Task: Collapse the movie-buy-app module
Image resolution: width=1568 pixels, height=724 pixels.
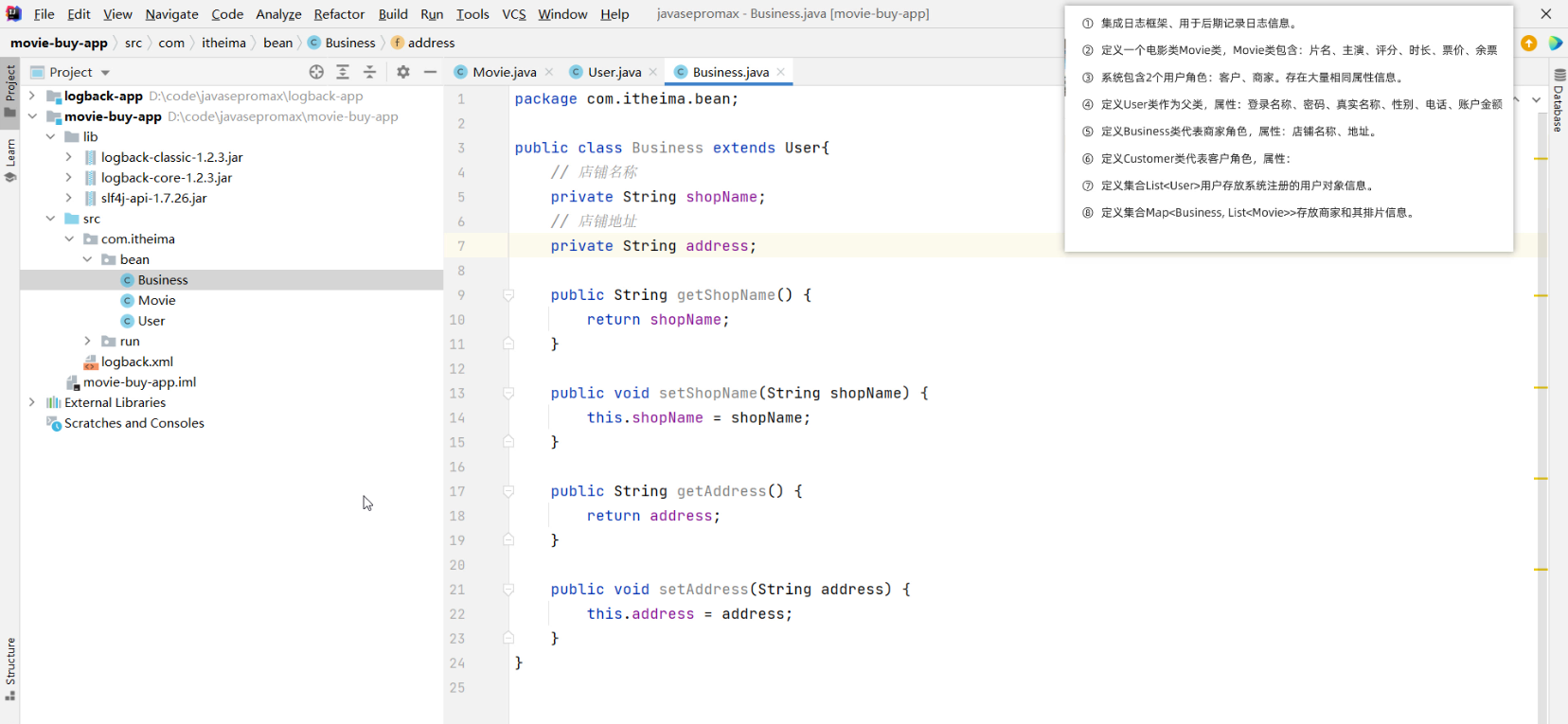Action: tap(32, 116)
